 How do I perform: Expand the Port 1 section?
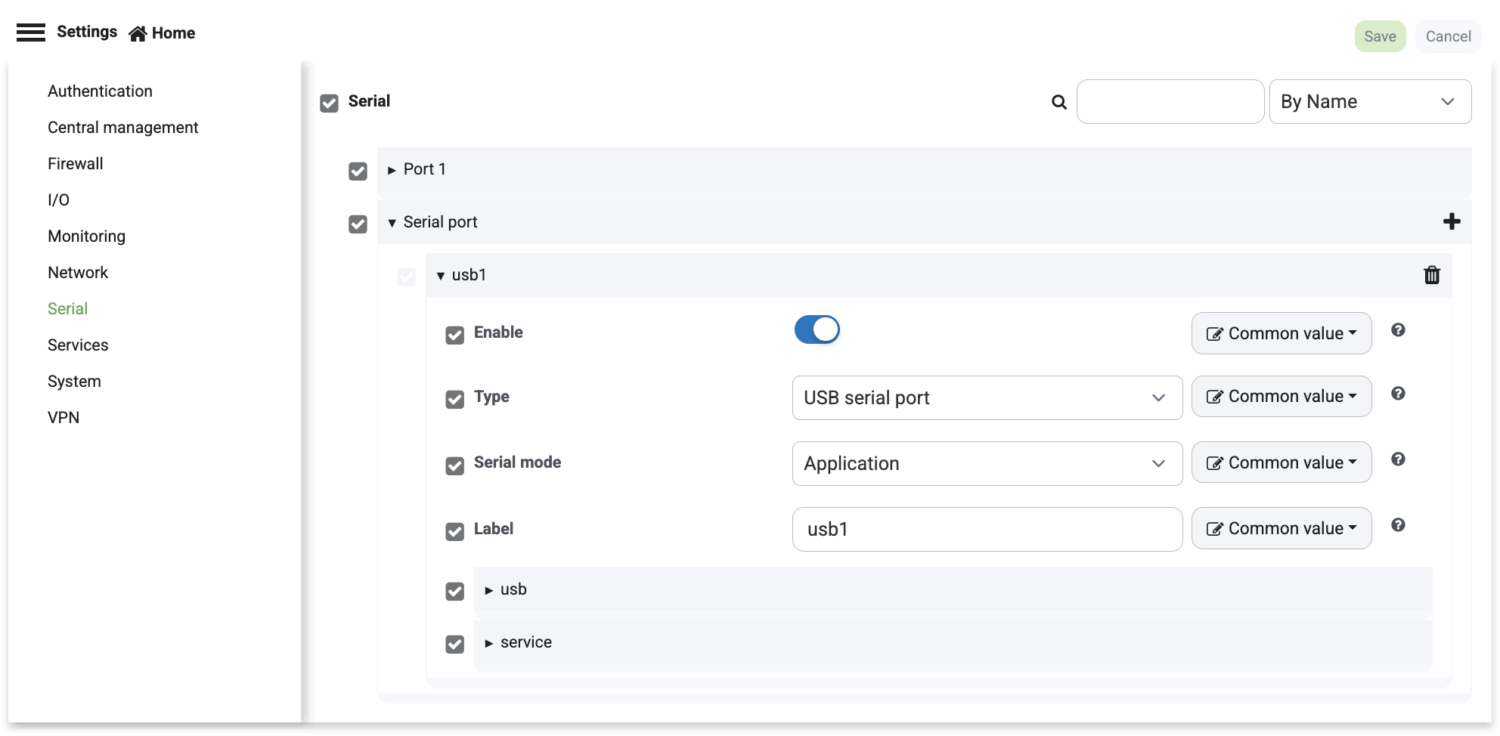click(x=424, y=170)
